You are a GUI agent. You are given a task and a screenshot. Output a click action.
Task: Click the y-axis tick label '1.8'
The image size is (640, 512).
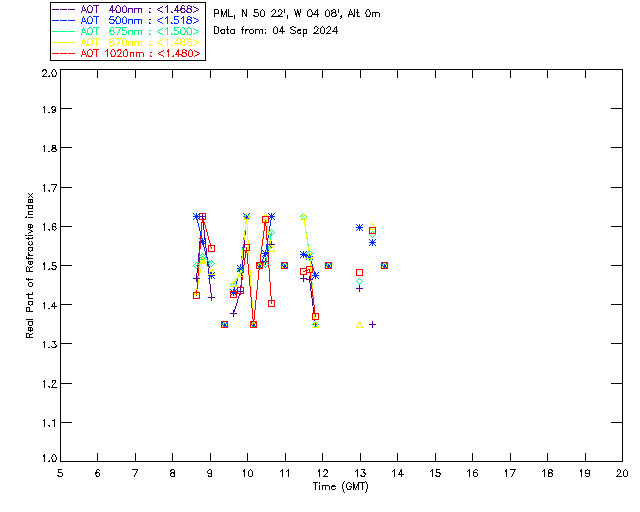49,148
